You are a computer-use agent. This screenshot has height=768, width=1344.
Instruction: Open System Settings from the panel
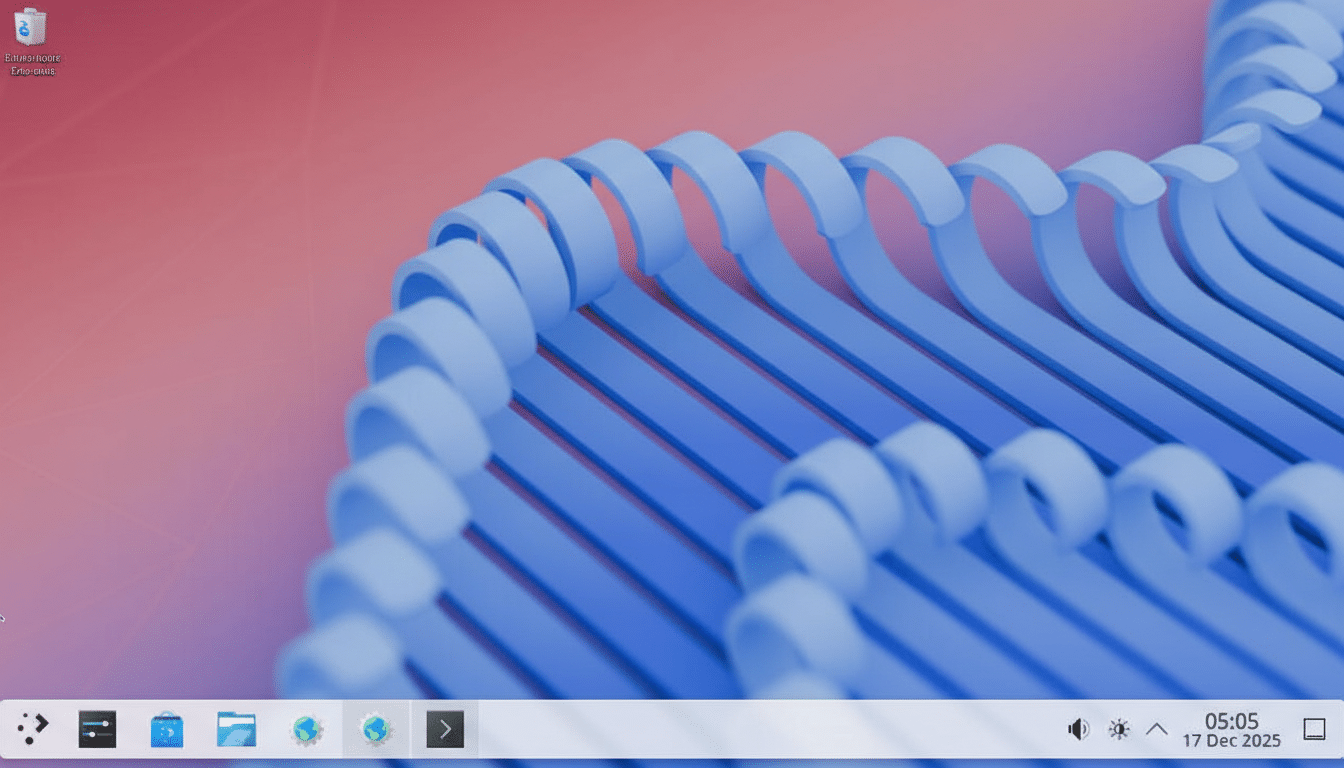97,727
